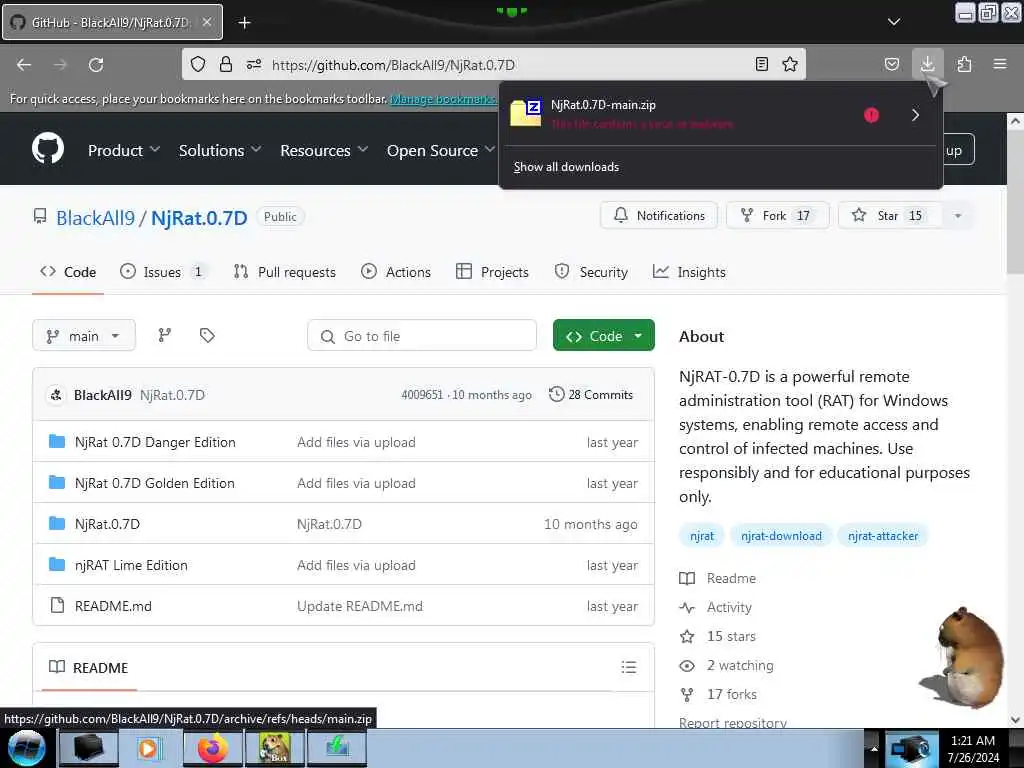
Task: Switch to the Insights tab
Action: pos(689,272)
